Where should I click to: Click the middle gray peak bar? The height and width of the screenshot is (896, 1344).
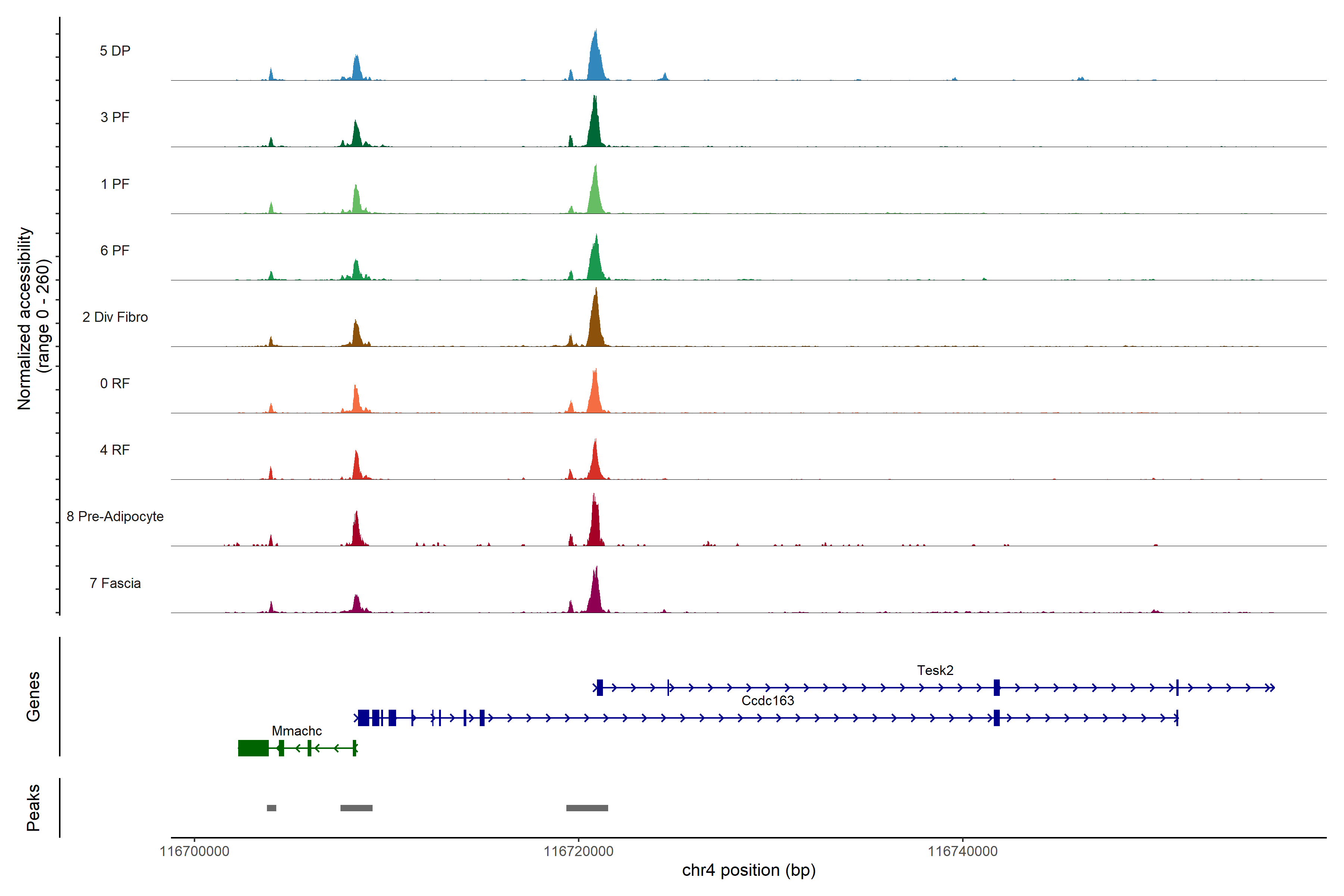point(356,808)
